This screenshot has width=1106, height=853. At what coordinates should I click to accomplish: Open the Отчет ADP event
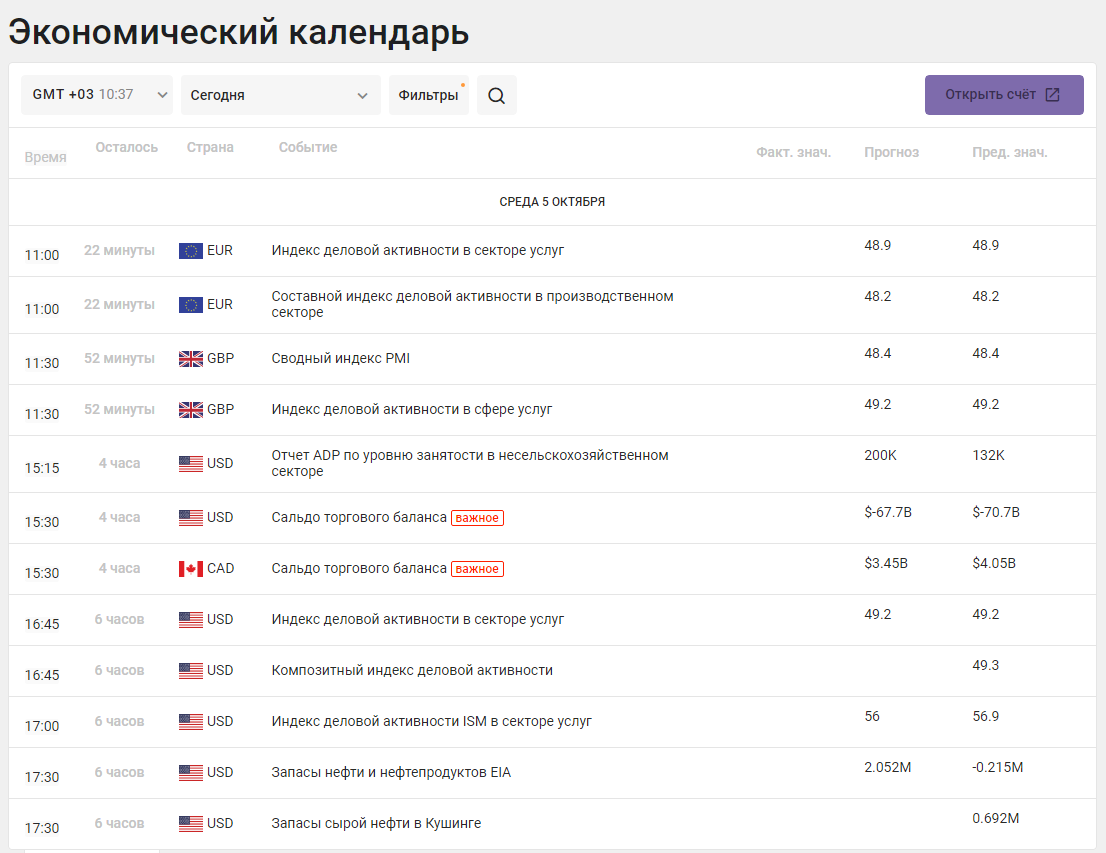[x=470, y=463]
